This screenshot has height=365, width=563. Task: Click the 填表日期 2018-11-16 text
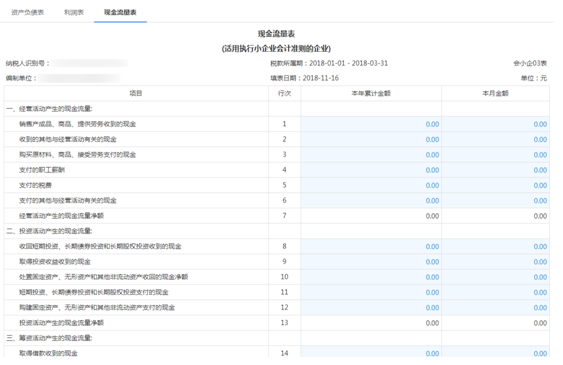pos(304,78)
